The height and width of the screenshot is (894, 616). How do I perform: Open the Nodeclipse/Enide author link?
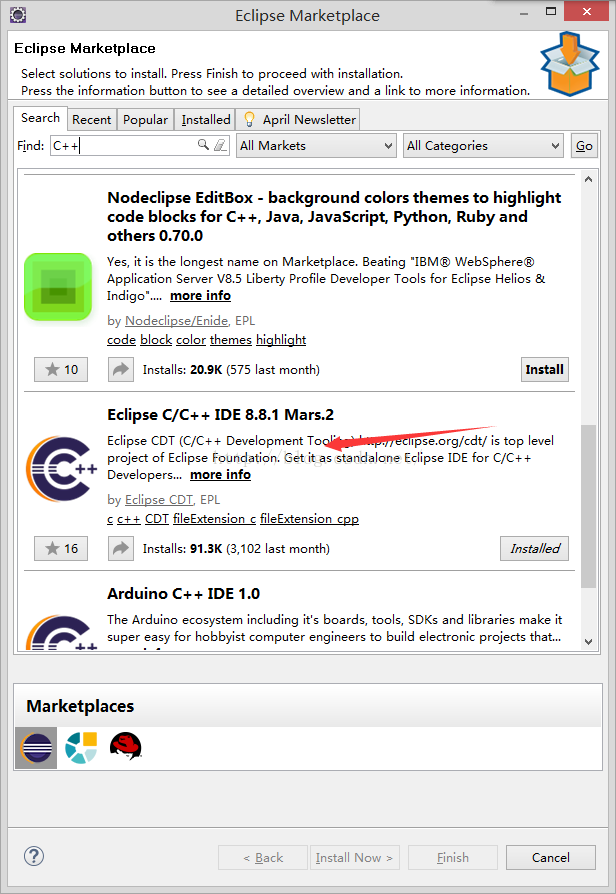click(x=176, y=321)
